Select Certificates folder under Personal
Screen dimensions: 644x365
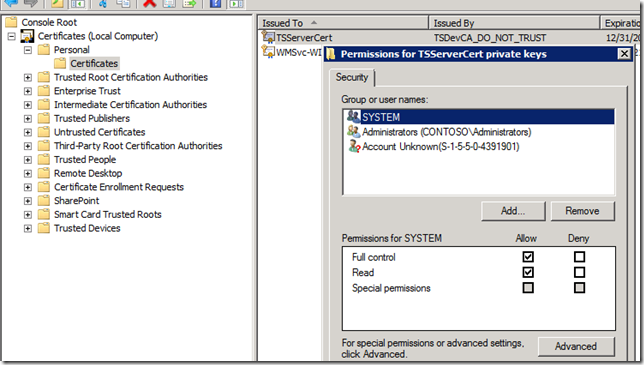(94, 63)
